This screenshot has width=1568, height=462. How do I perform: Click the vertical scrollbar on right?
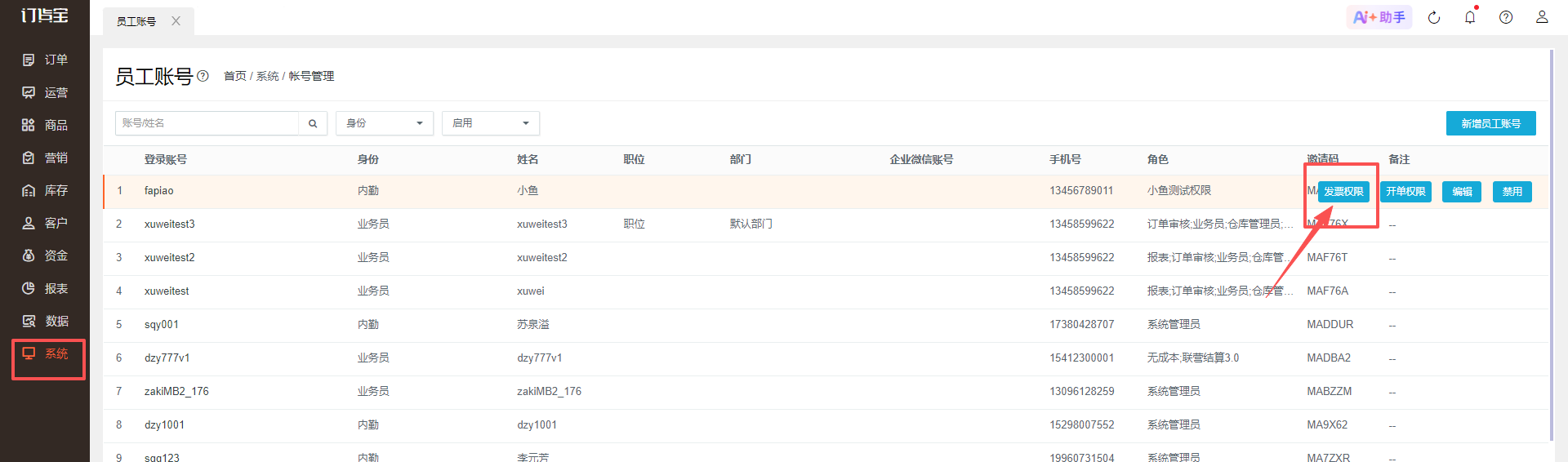pyautogui.click(x=1551, y=245)
